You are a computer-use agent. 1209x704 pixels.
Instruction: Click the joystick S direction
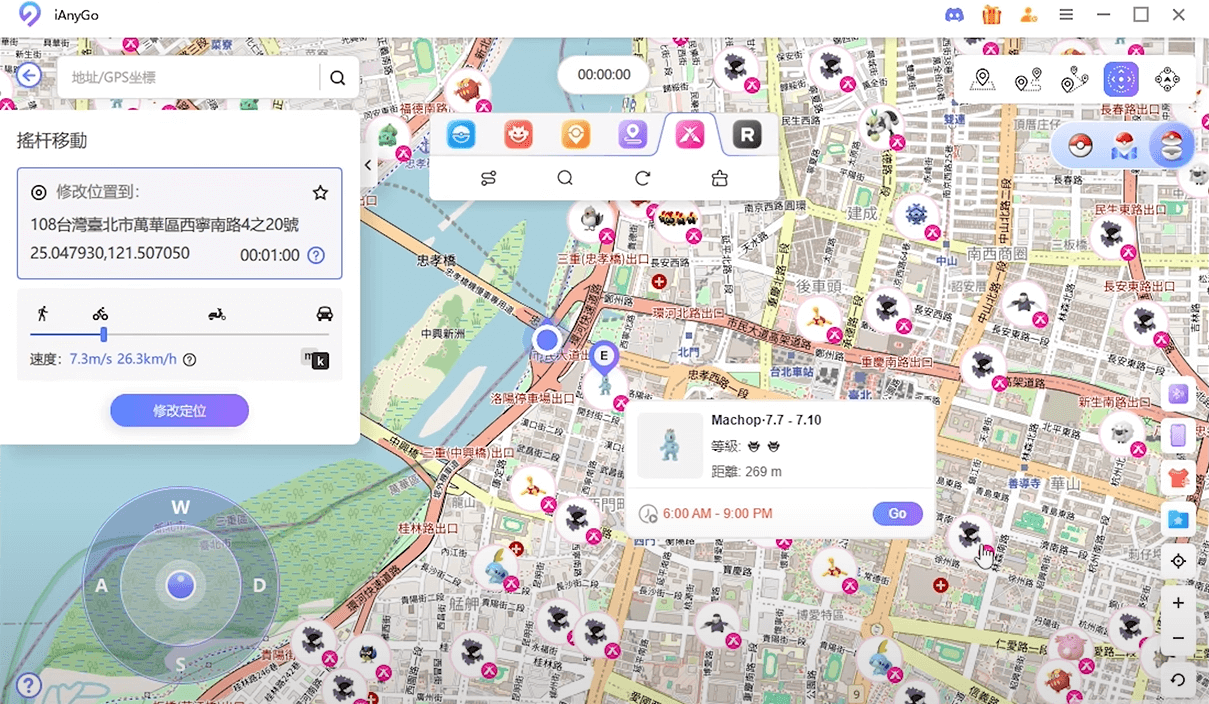[x=180, y=663]
